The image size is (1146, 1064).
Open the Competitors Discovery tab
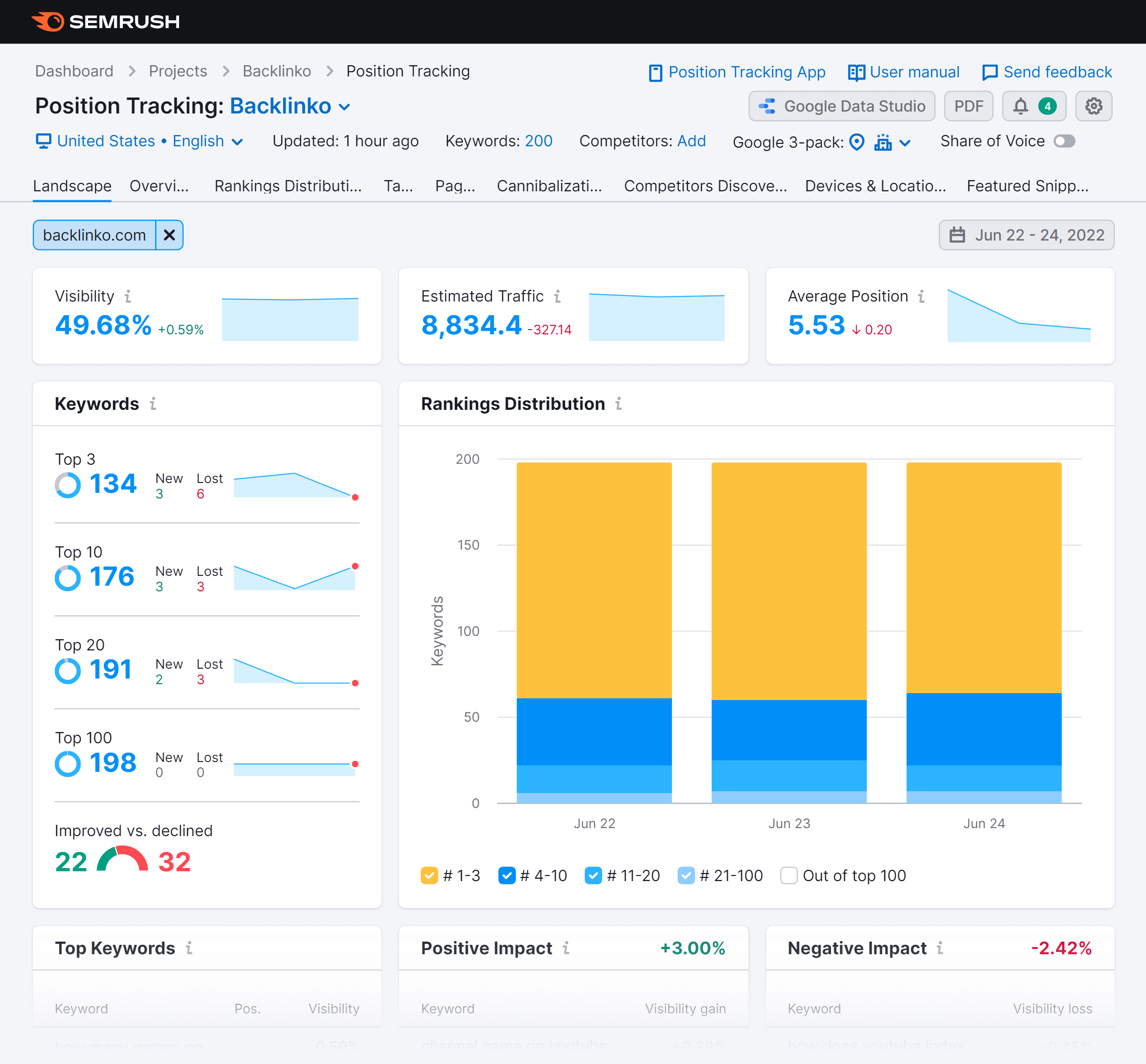(705, 186)
